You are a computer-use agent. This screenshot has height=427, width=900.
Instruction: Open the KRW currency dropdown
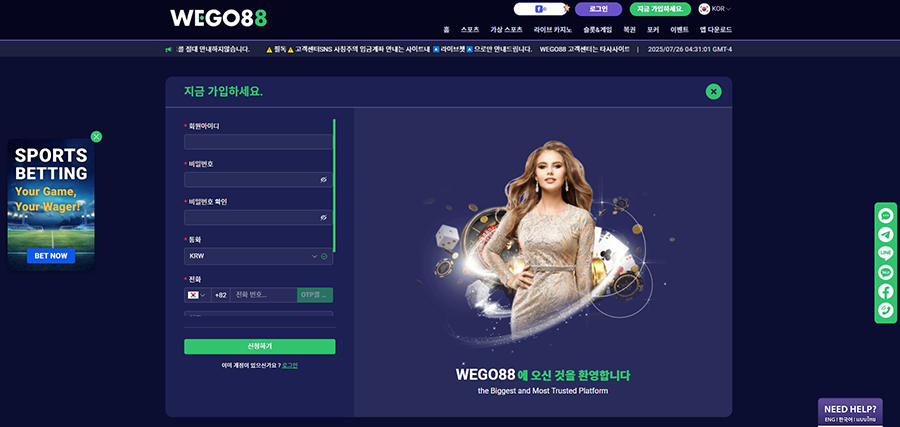[x=258, y=256]
